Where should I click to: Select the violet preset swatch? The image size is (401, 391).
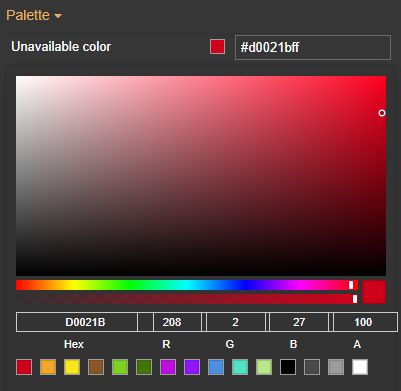tap(192, 367)
